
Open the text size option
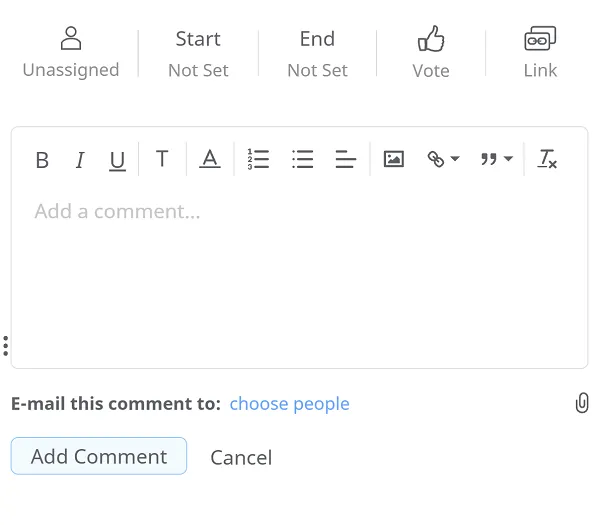[x=162, y=159]
